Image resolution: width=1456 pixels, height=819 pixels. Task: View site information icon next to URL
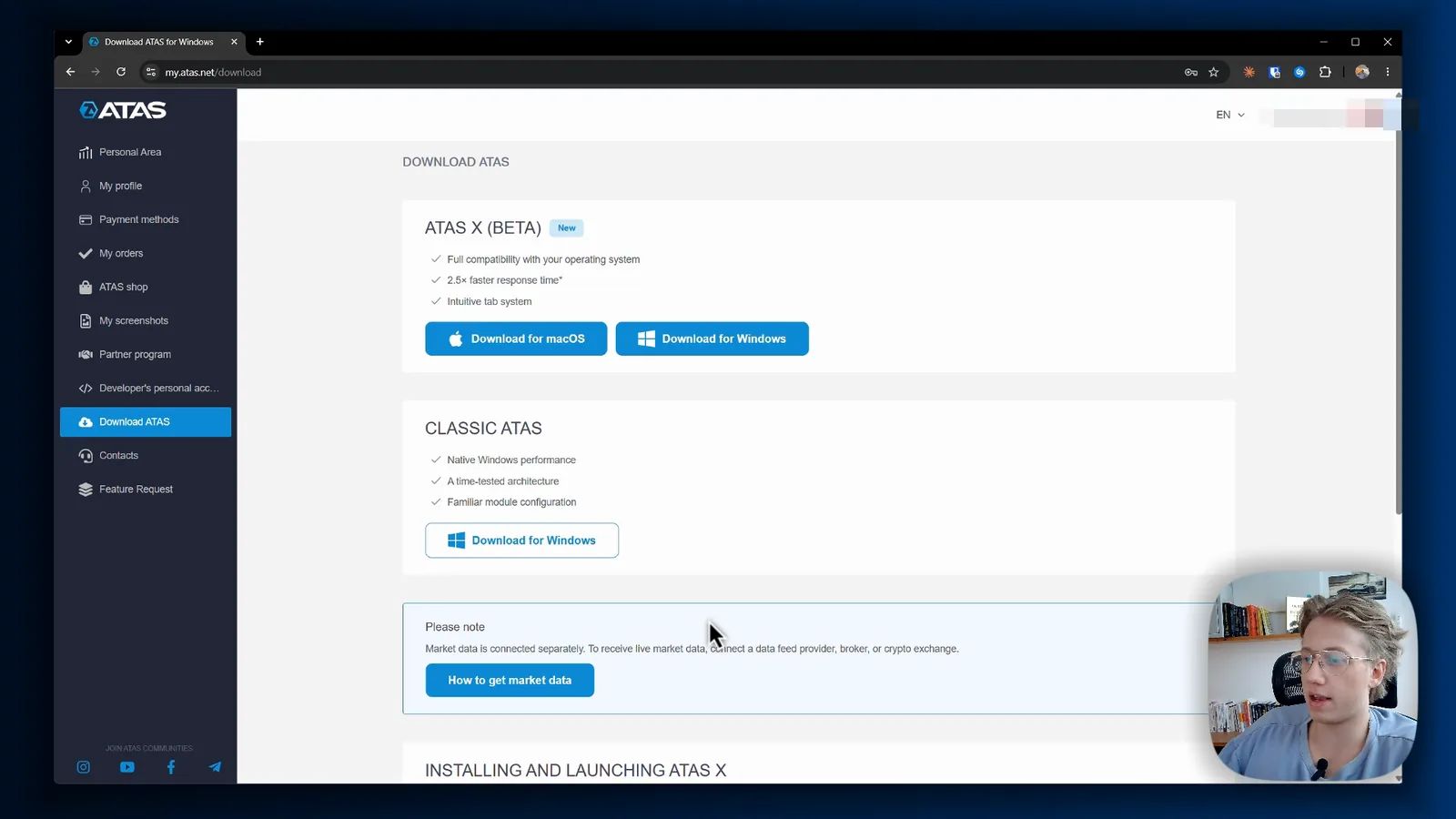point(151,72)
